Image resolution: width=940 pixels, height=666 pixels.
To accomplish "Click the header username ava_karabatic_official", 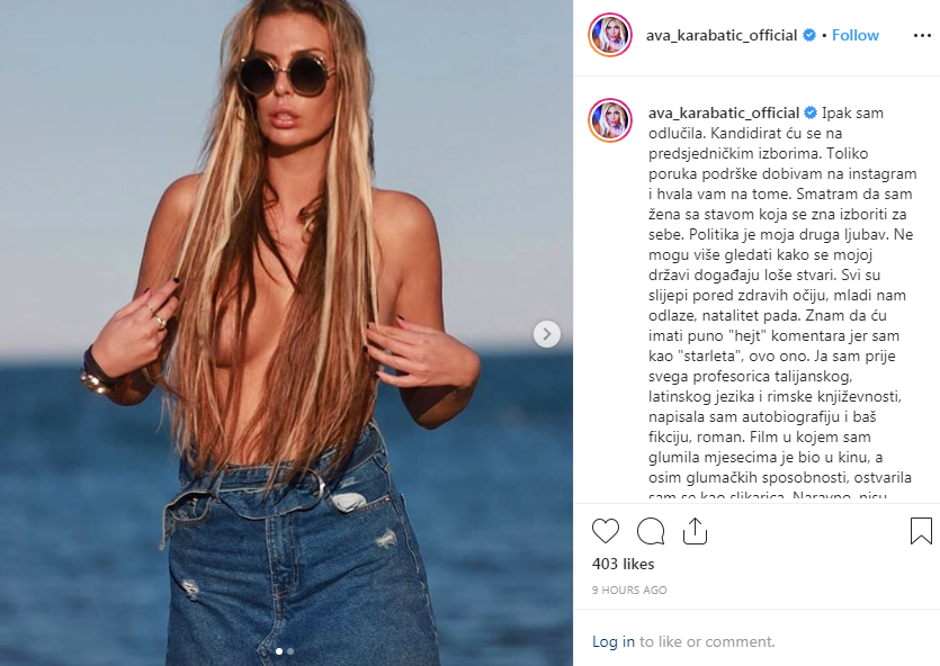I will tap(721, 35).
